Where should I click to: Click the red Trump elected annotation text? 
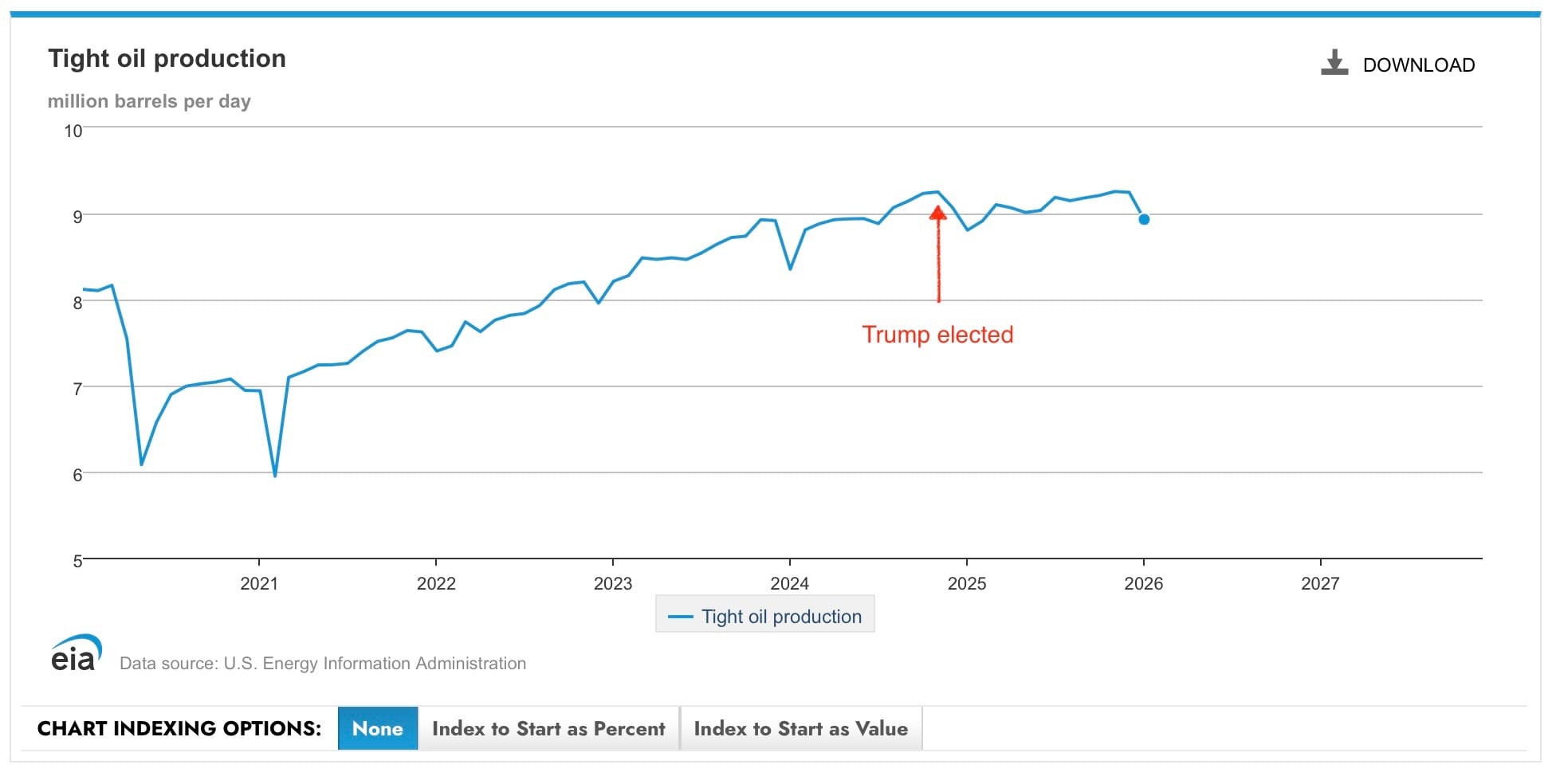pos(937,335)
